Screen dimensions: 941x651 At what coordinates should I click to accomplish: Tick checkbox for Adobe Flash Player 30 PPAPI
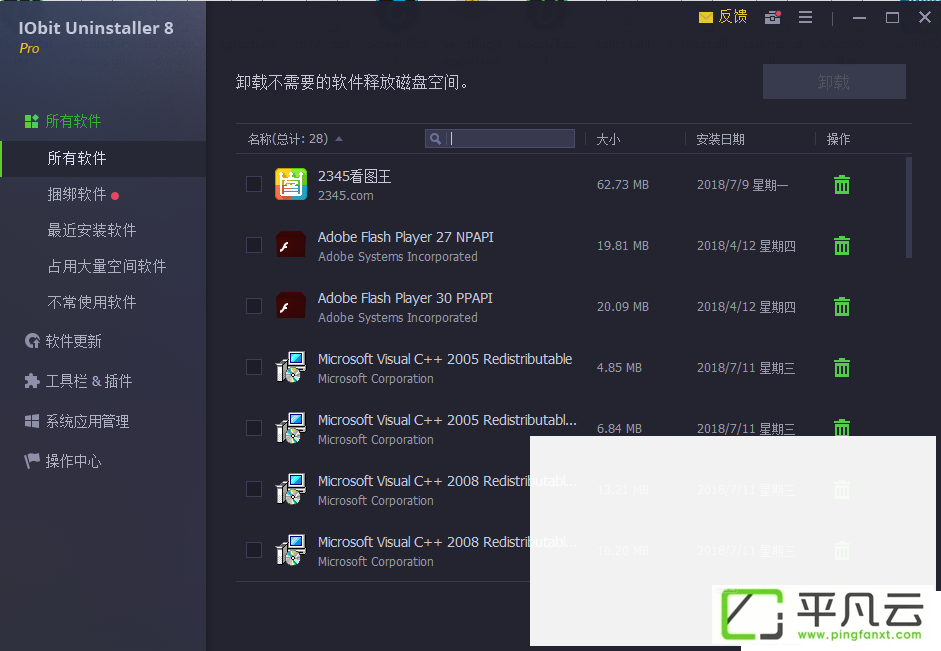point(254,306)
